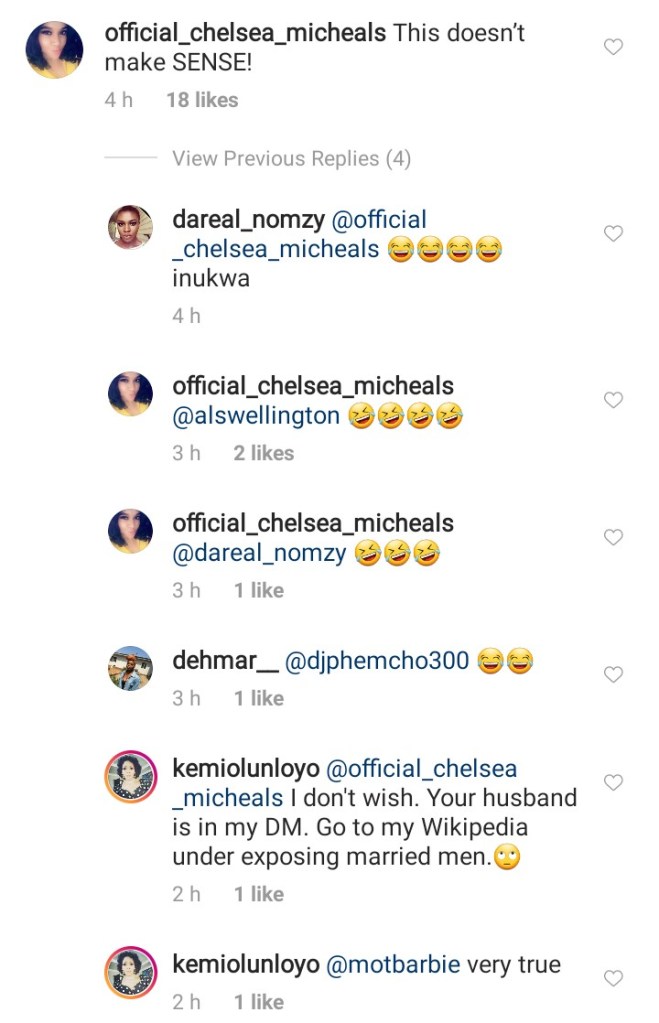
Task: Open the @alswellington mention
Action: click(256, 417)
